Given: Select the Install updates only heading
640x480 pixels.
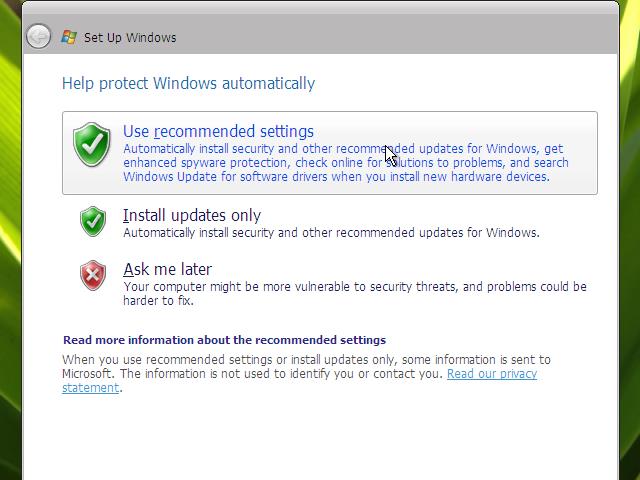Looking at the screenshot, I should tap(191, 215).
